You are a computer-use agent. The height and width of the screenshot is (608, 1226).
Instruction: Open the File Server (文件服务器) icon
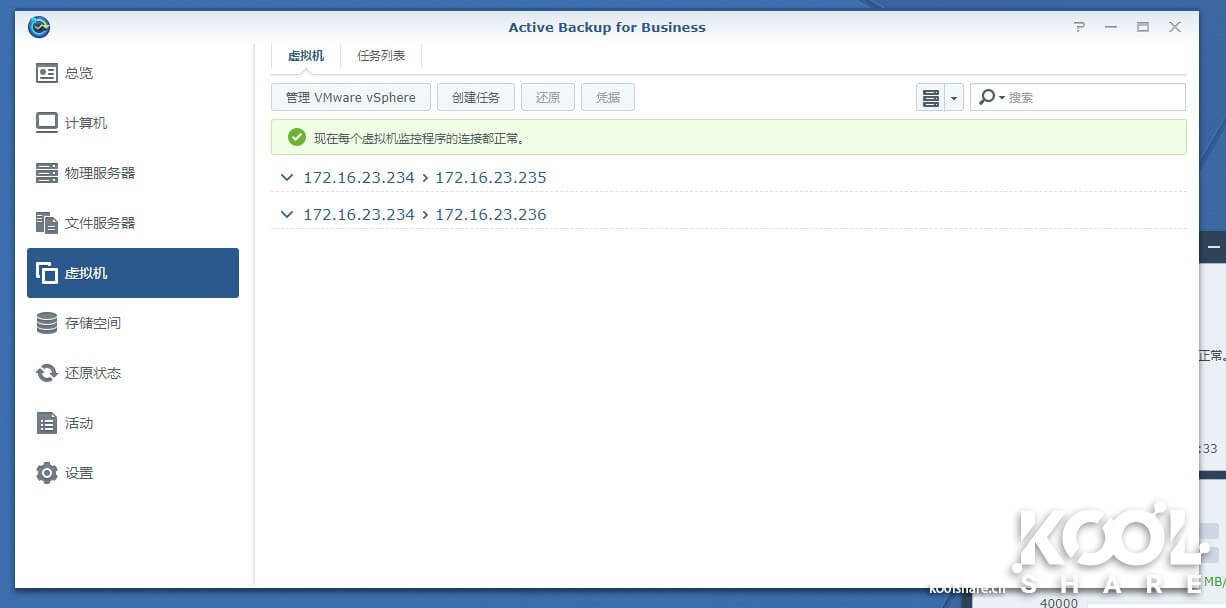click(47, 223)
